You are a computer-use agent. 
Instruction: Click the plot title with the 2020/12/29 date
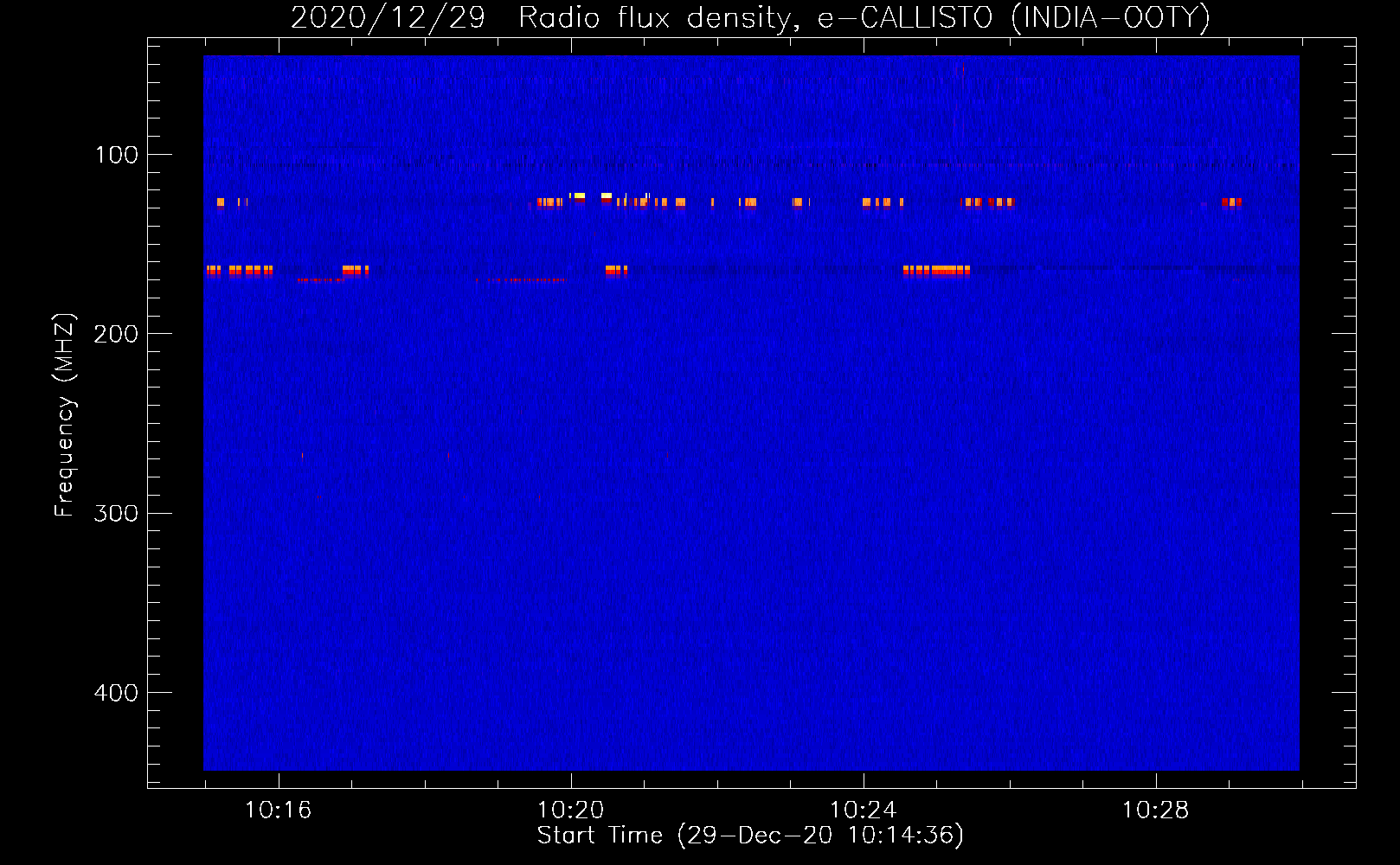click(749, 17)
